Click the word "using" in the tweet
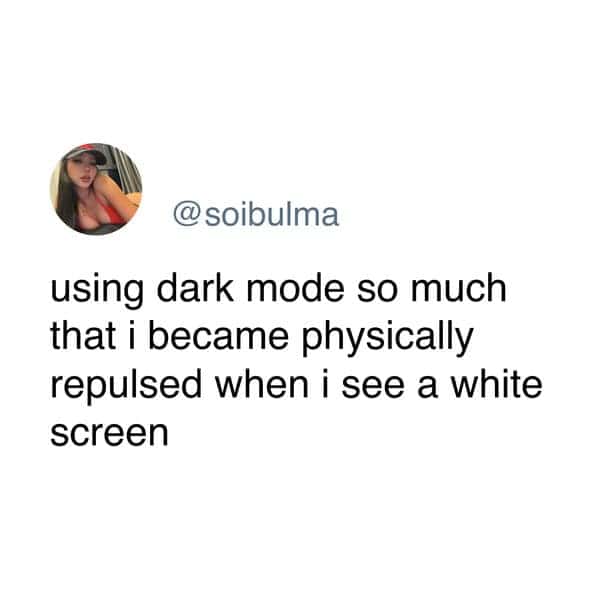This screenshot has width=599, height=599. 97,290
